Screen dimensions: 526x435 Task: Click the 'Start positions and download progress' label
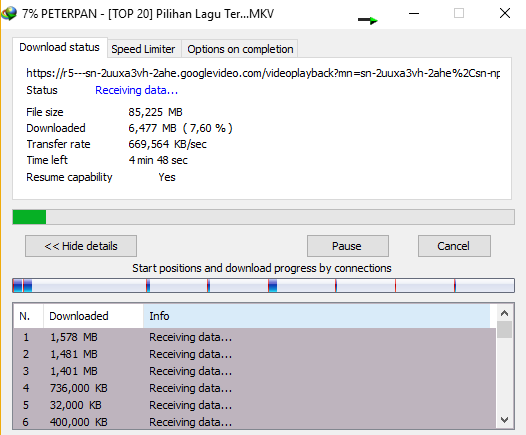[262, 268]
